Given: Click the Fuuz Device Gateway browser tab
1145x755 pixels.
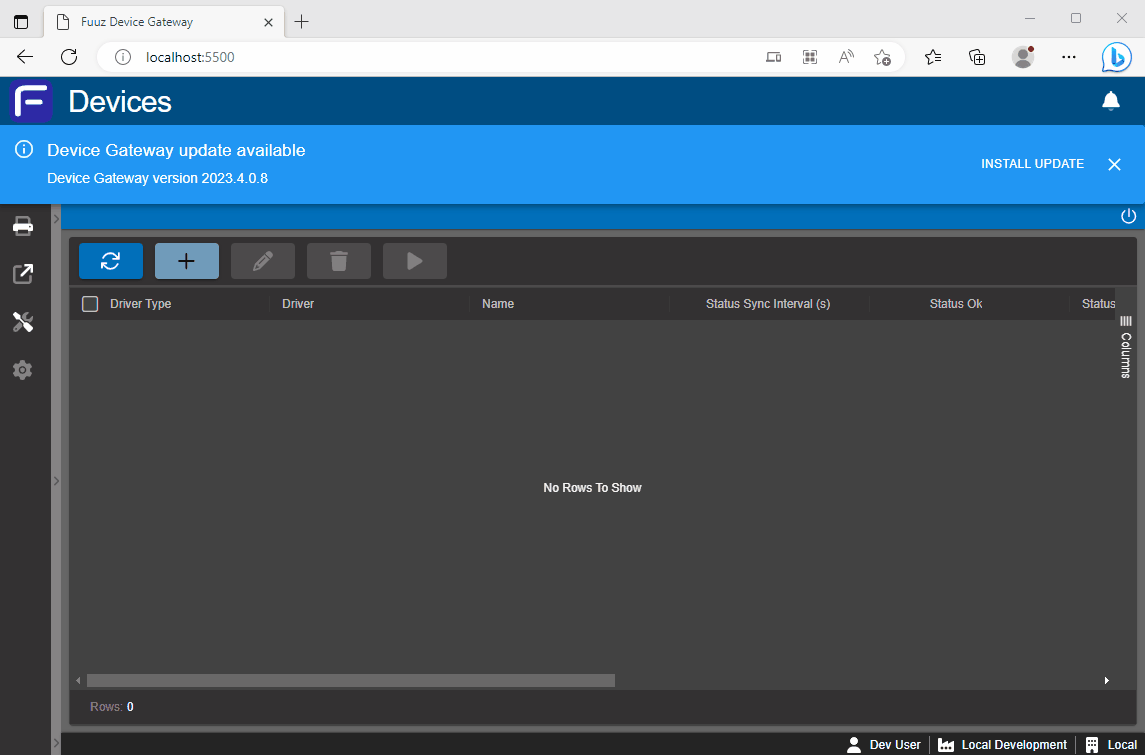Looking at the screenshot, I should tap(163, 22).
